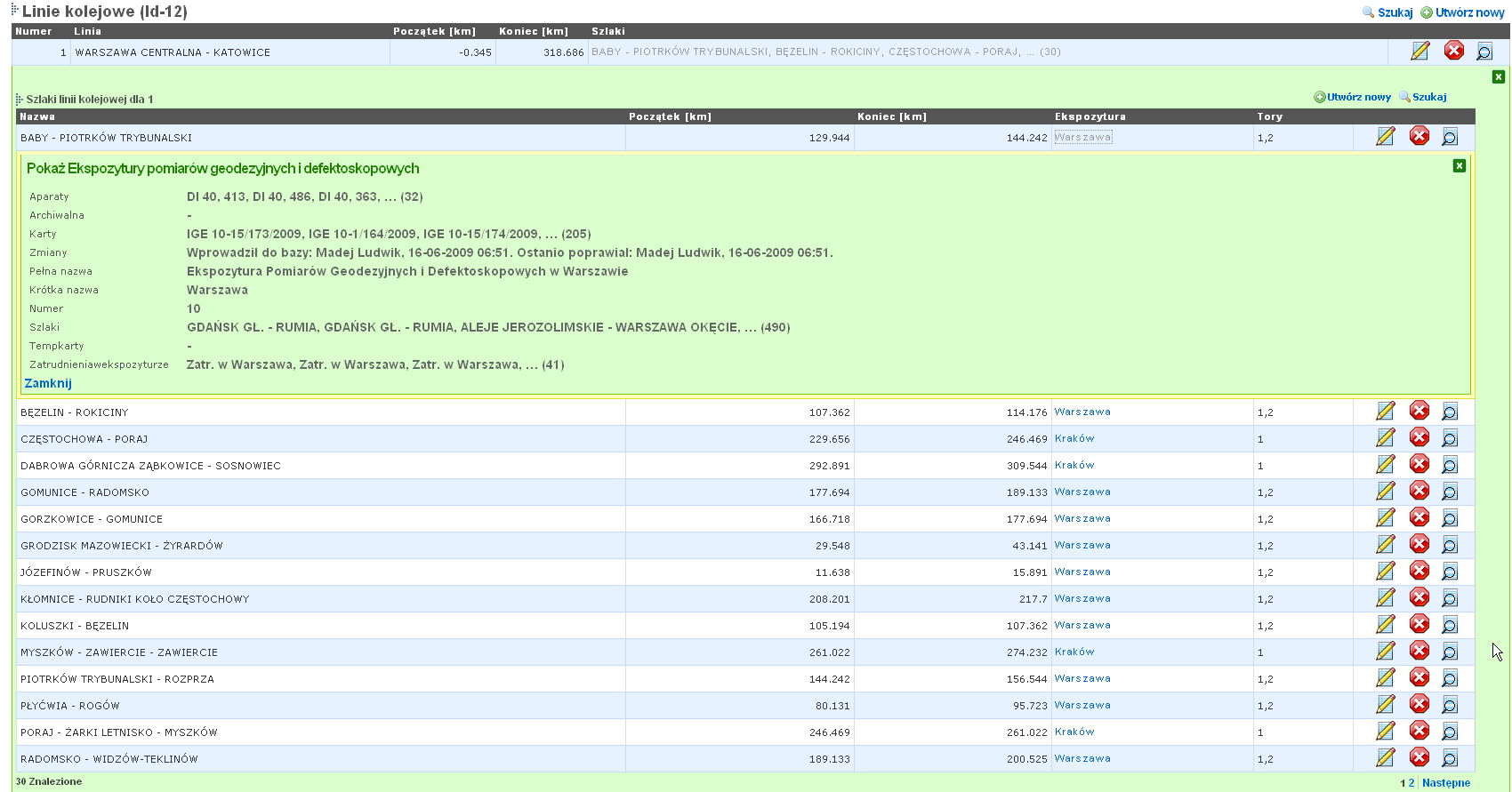
Task: Open Kraków link in MYSZKÓW - ZAWIERCIE row
Action: pos(1074,652)
